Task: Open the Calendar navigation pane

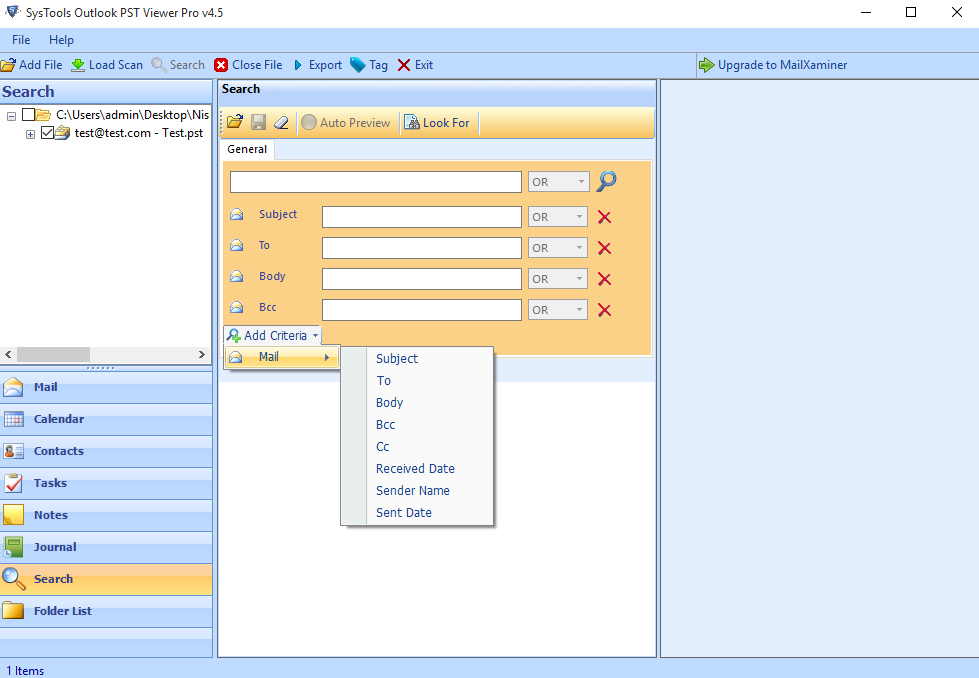Action: pyautogui.click(x=106, y=419)
